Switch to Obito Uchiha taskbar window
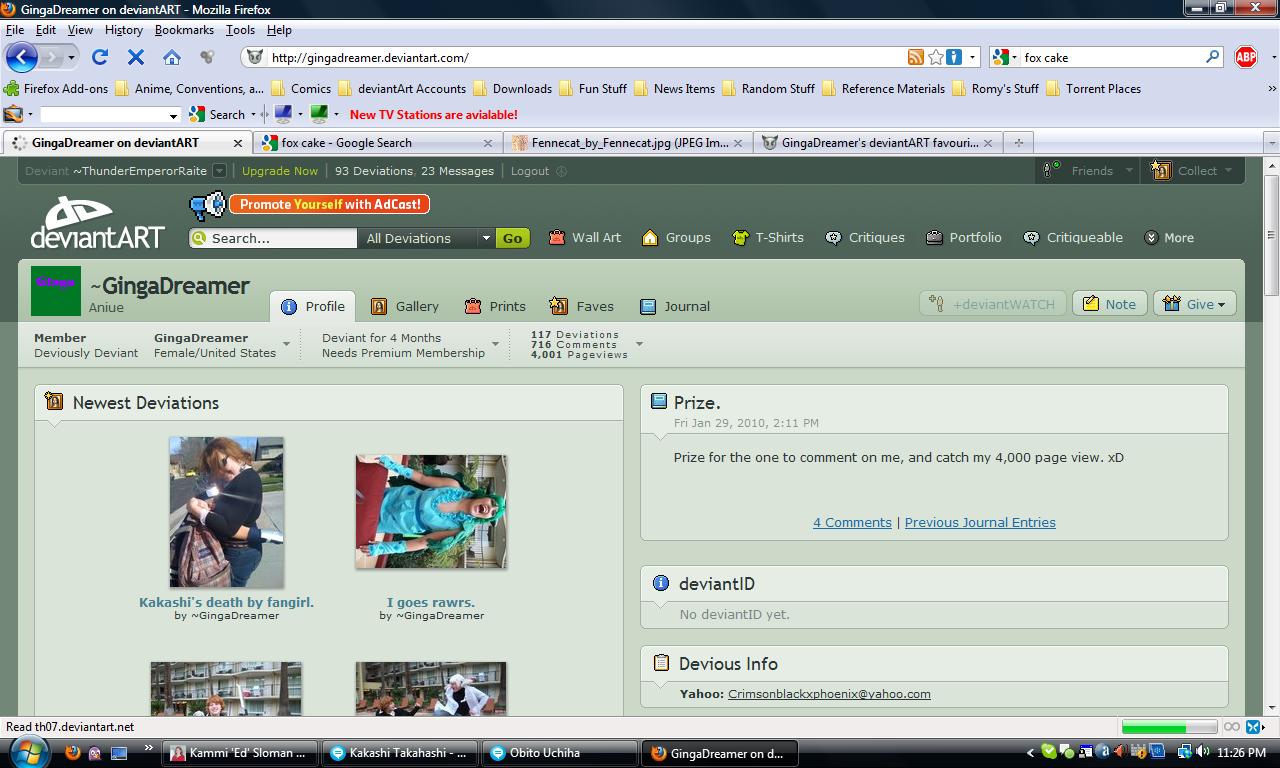1280x768 pixels. click(x=559, y=753)
